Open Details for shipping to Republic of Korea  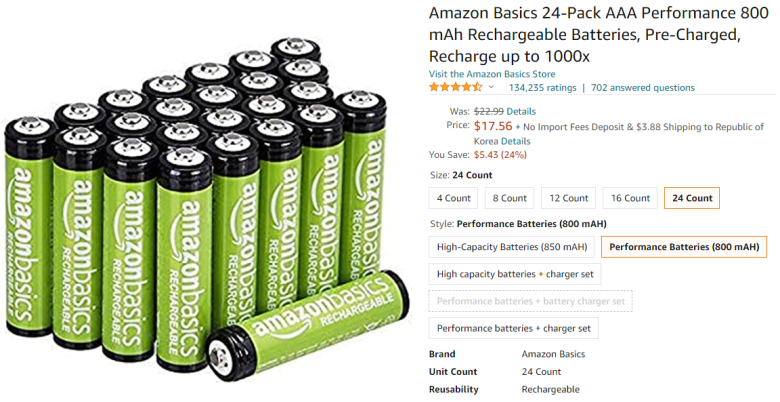coord(515,141)
